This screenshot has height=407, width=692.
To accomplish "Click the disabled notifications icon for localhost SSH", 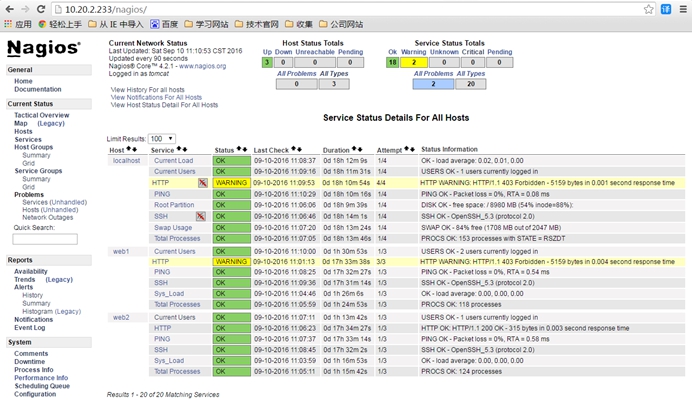I will (x=201, y=216).
